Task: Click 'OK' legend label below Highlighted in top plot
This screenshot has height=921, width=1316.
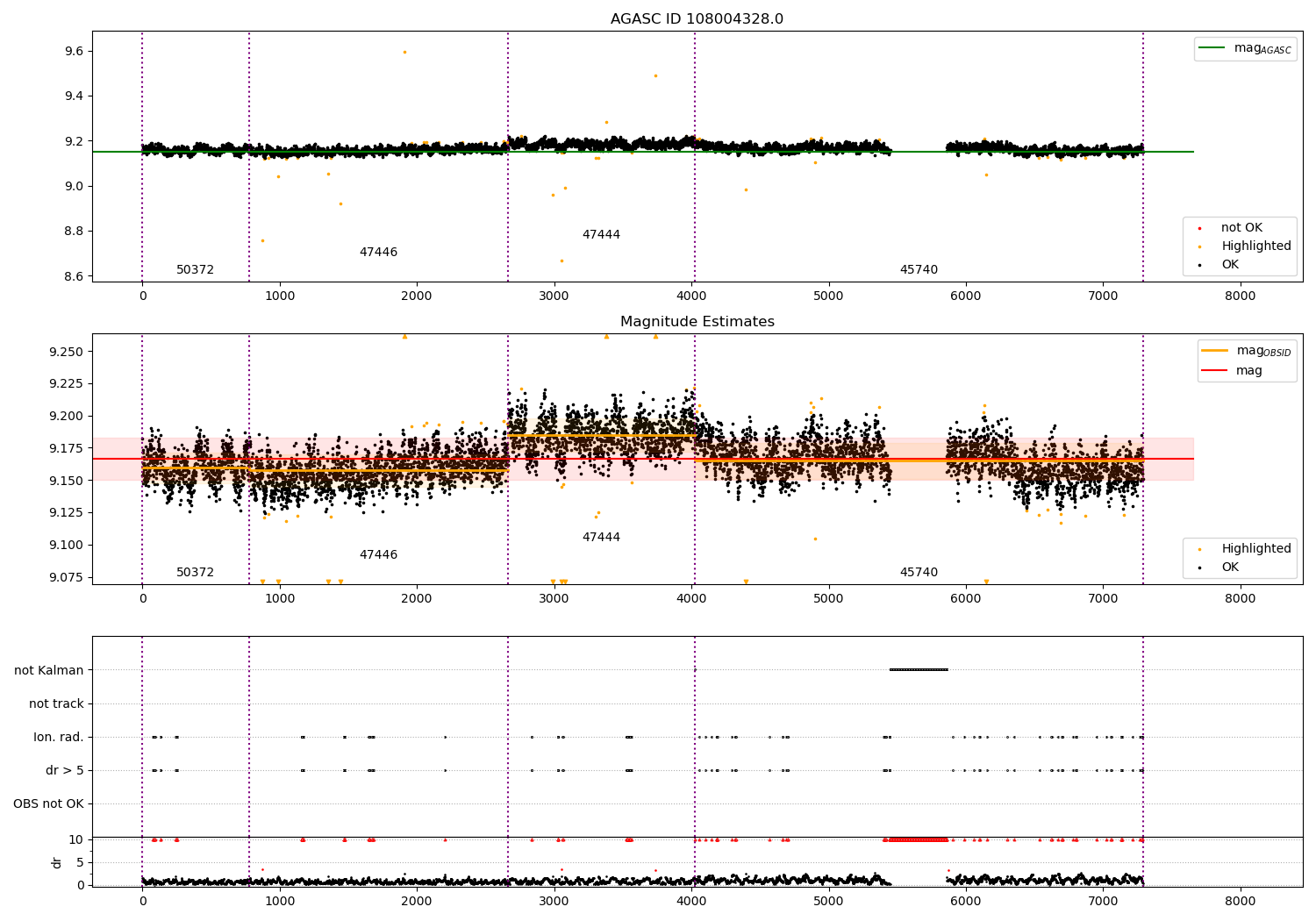Action: pyautogui.click(x=1230, y=265)
